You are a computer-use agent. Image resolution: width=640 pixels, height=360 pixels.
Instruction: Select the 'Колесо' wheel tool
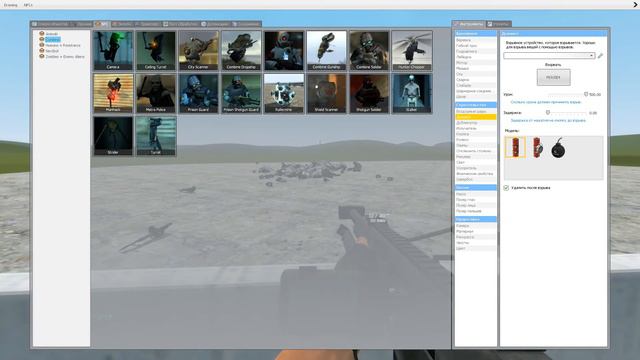tap(476, 140)
